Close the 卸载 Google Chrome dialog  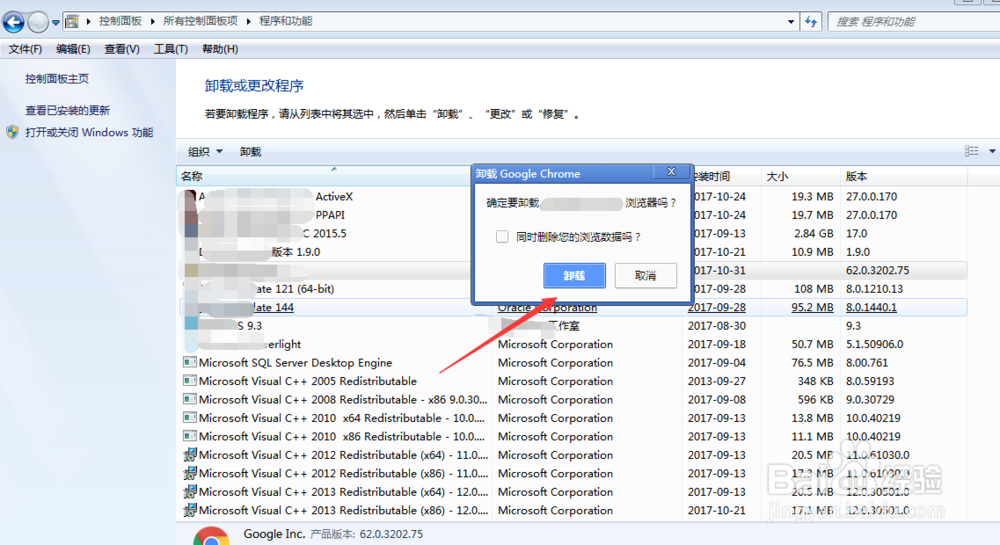671,171
